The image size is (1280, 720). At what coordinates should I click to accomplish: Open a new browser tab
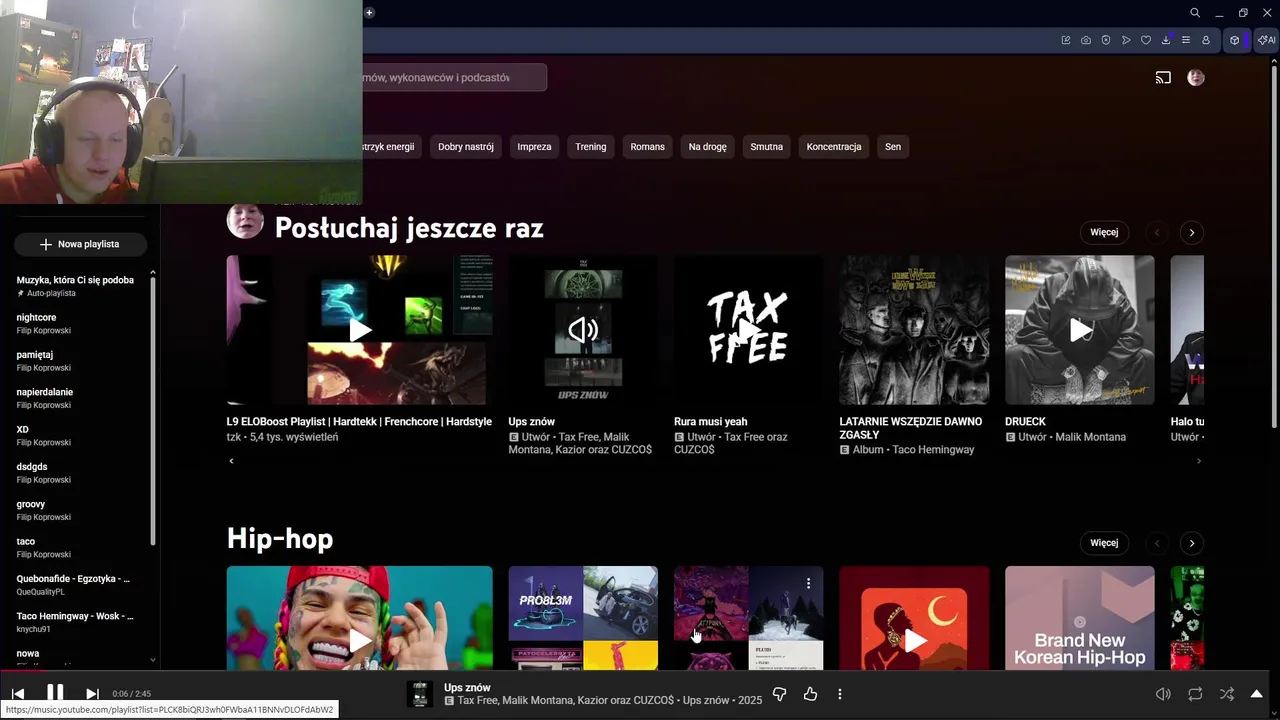[x=369, y=13]
